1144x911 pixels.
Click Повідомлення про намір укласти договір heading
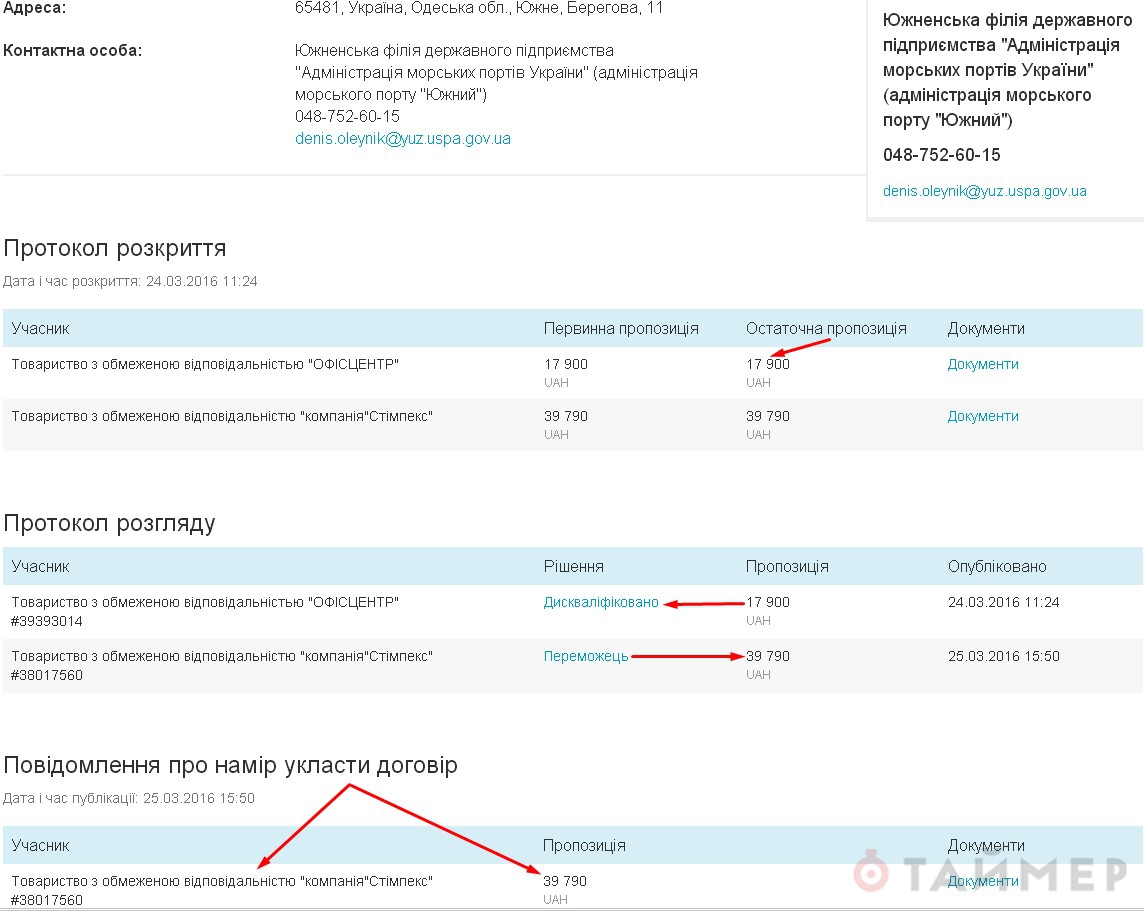231,766
